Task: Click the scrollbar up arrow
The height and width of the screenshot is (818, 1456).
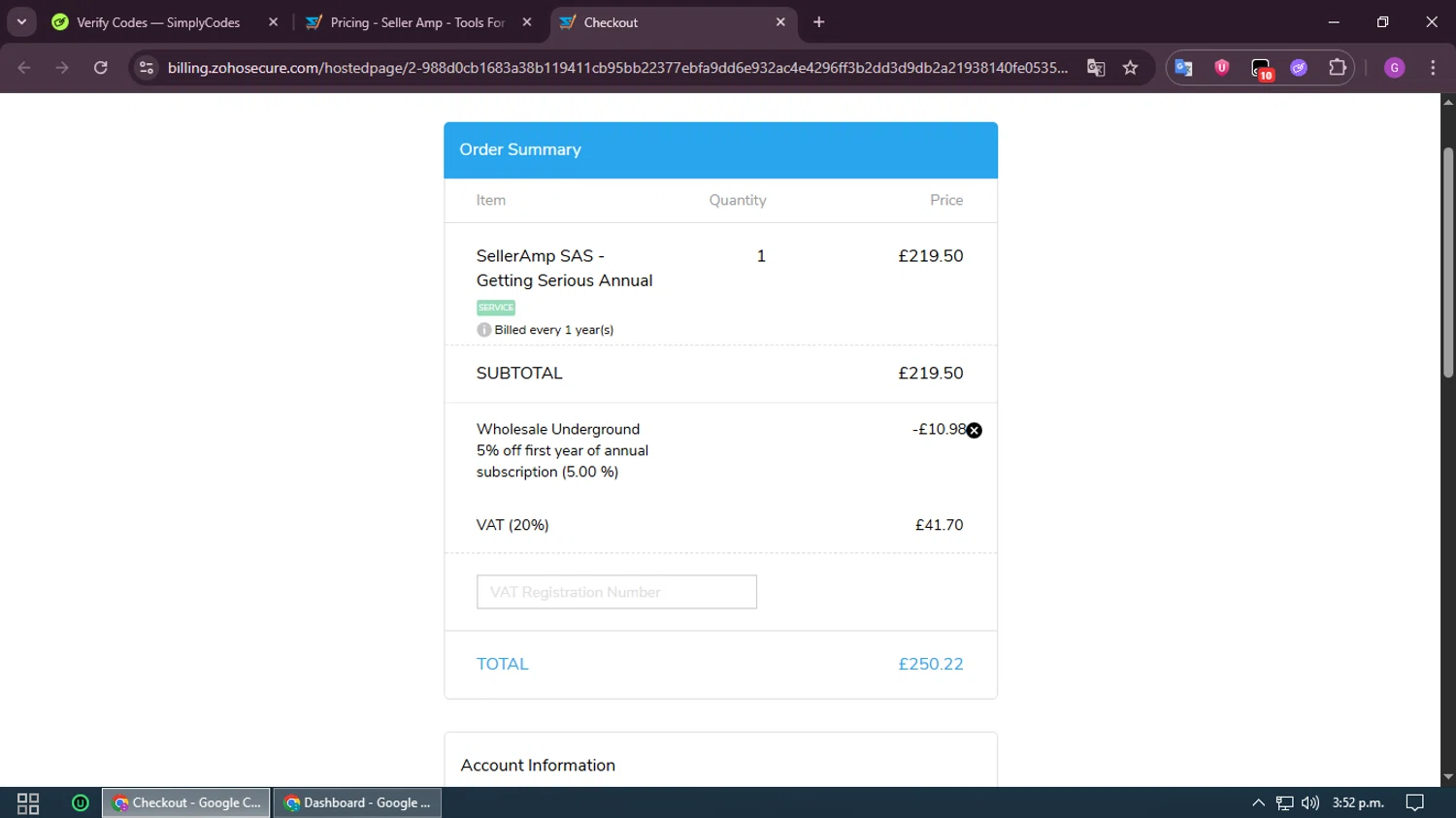Action: coord(1448,101)
